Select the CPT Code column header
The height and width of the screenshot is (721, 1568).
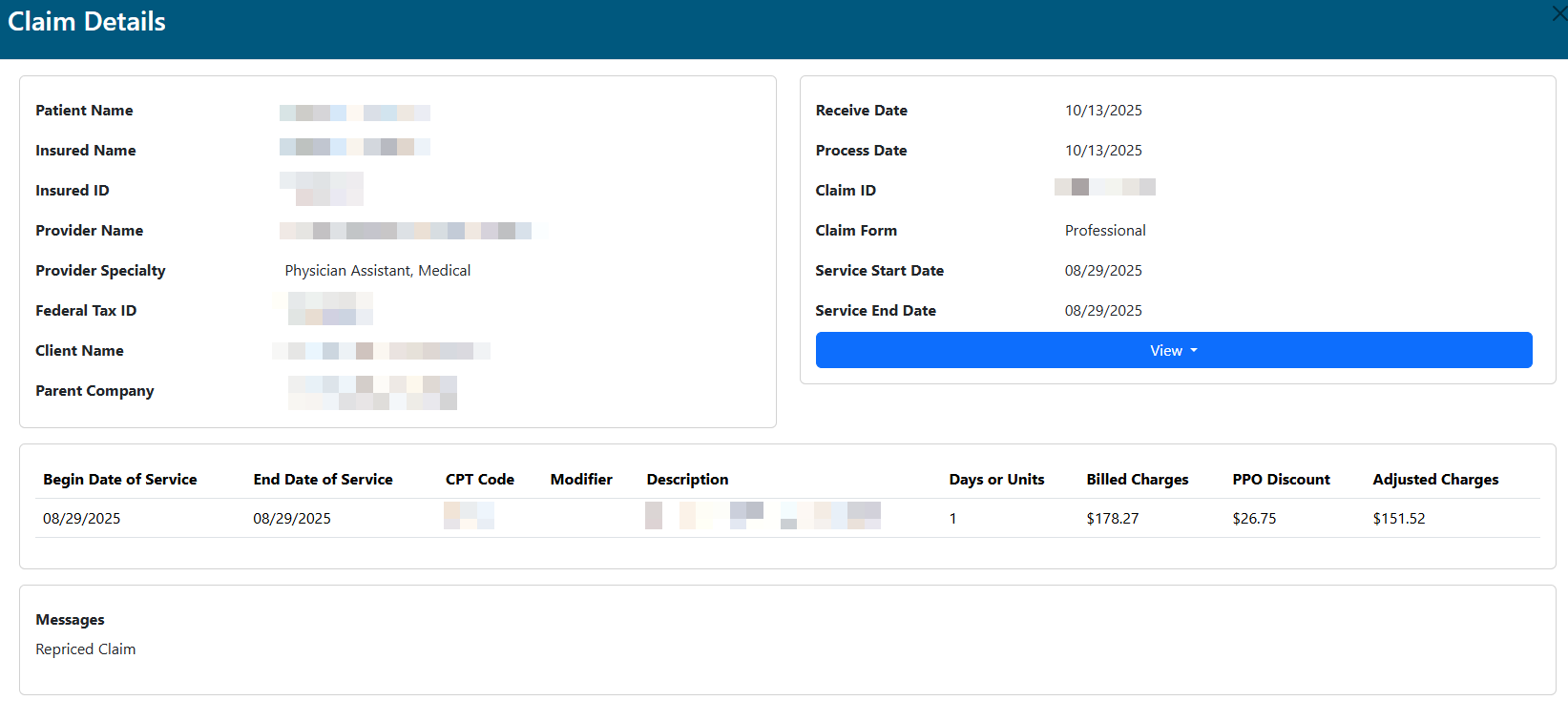[x=479, y=479]
